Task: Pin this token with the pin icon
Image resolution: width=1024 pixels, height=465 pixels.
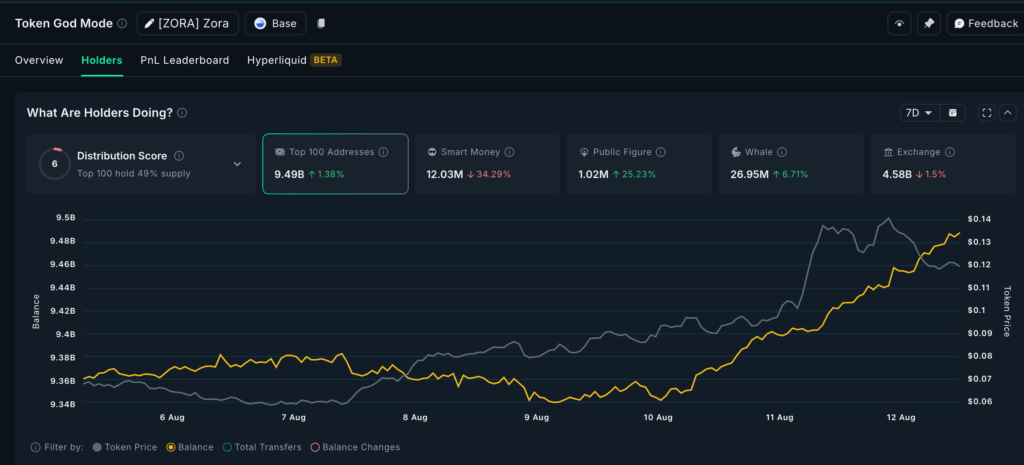Action: (929, 23)
